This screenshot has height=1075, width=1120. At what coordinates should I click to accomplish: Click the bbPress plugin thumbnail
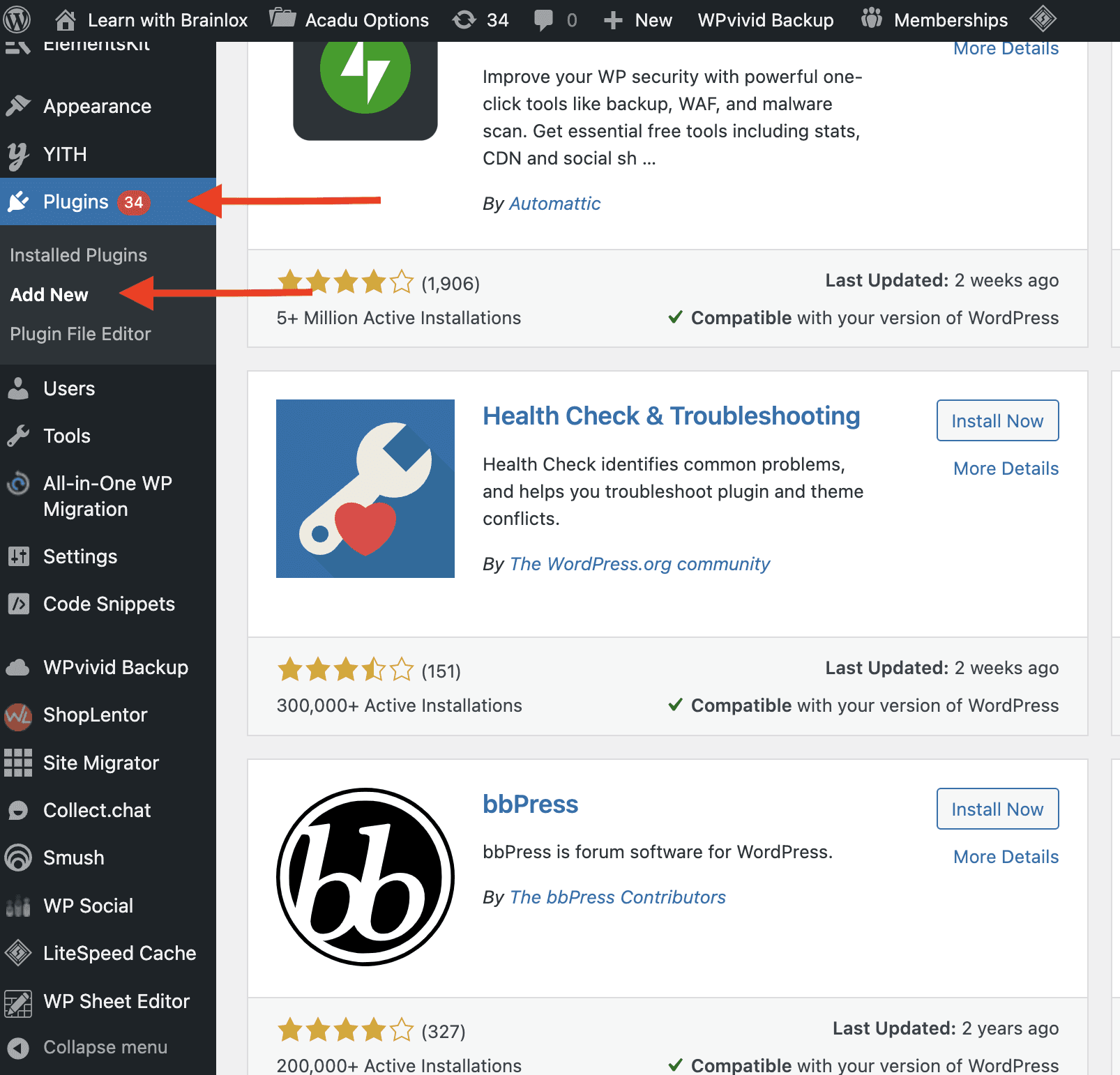pyautogui.click(x=365, y=876)
